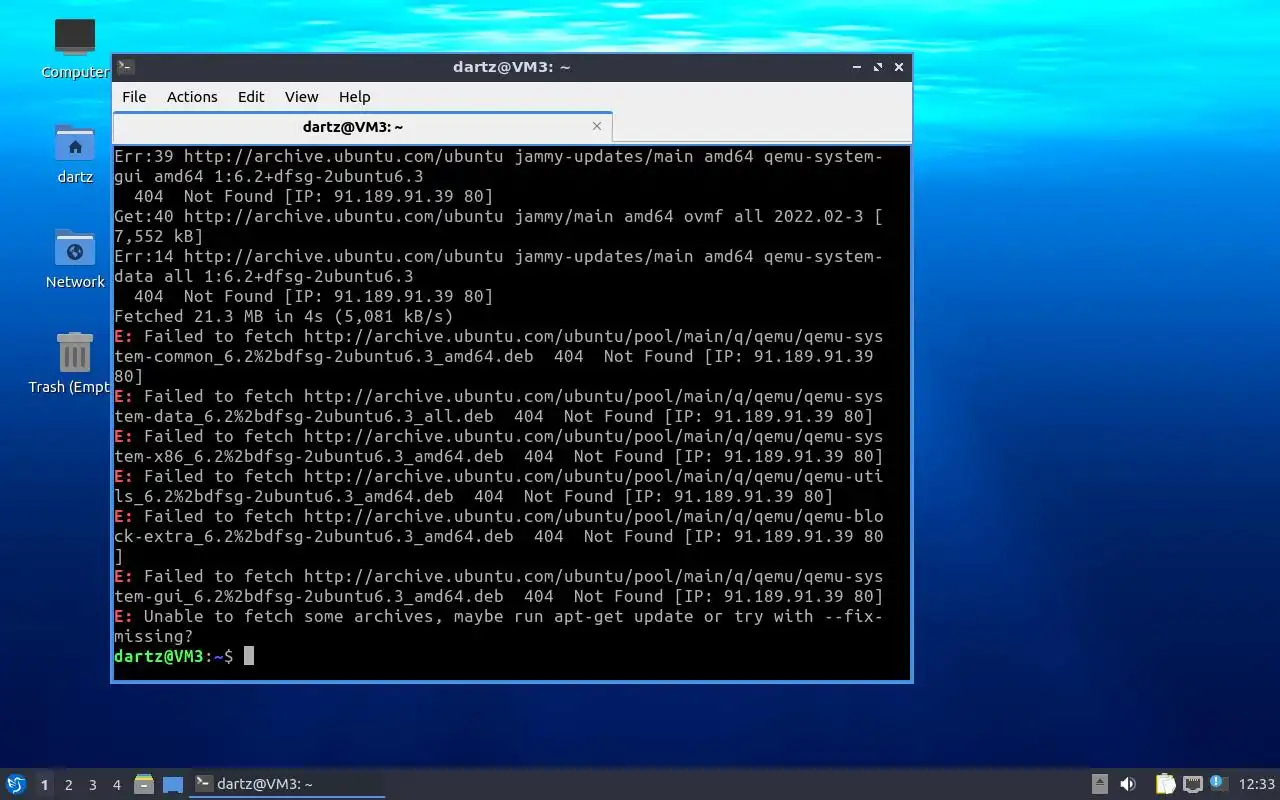
Task: Switch to workspace 1
Action: [44, 785]
